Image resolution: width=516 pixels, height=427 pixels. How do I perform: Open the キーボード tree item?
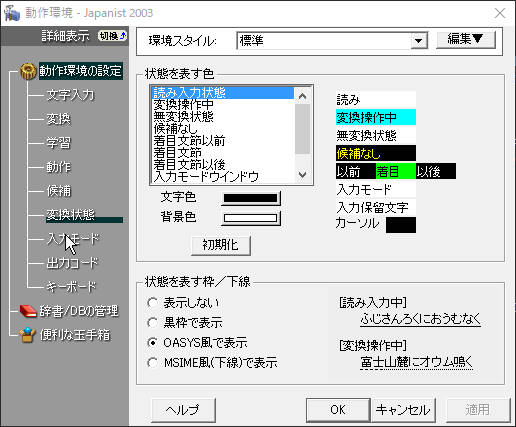[71, 287]
